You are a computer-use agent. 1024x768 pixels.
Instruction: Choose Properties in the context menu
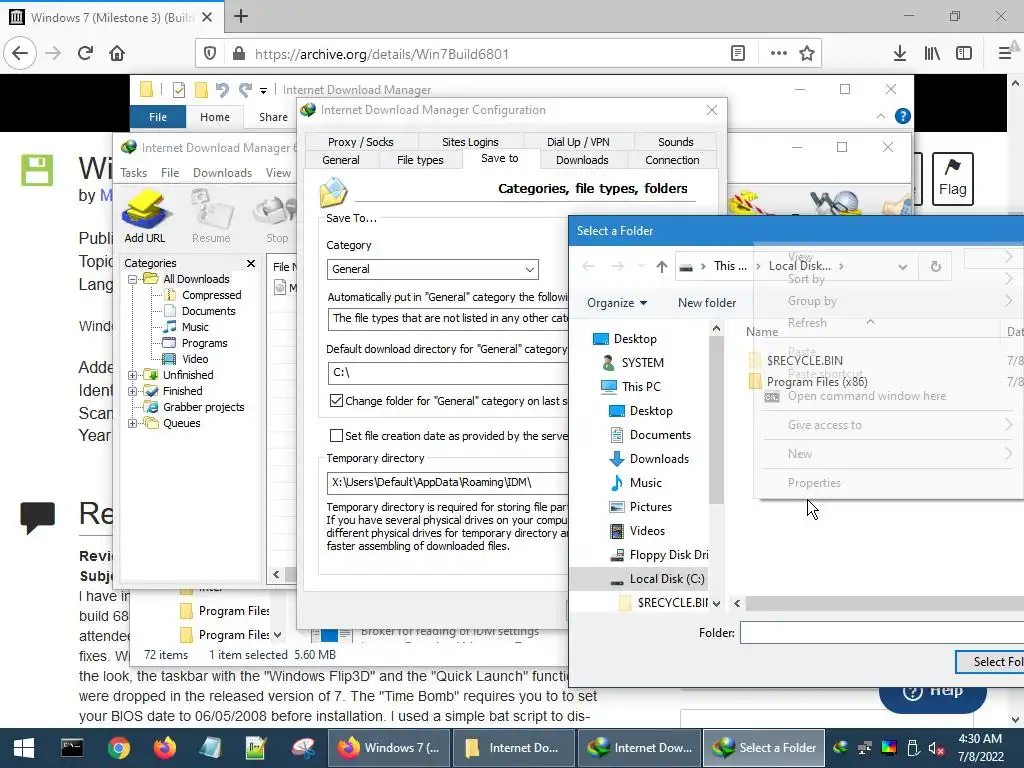point(814,483)
